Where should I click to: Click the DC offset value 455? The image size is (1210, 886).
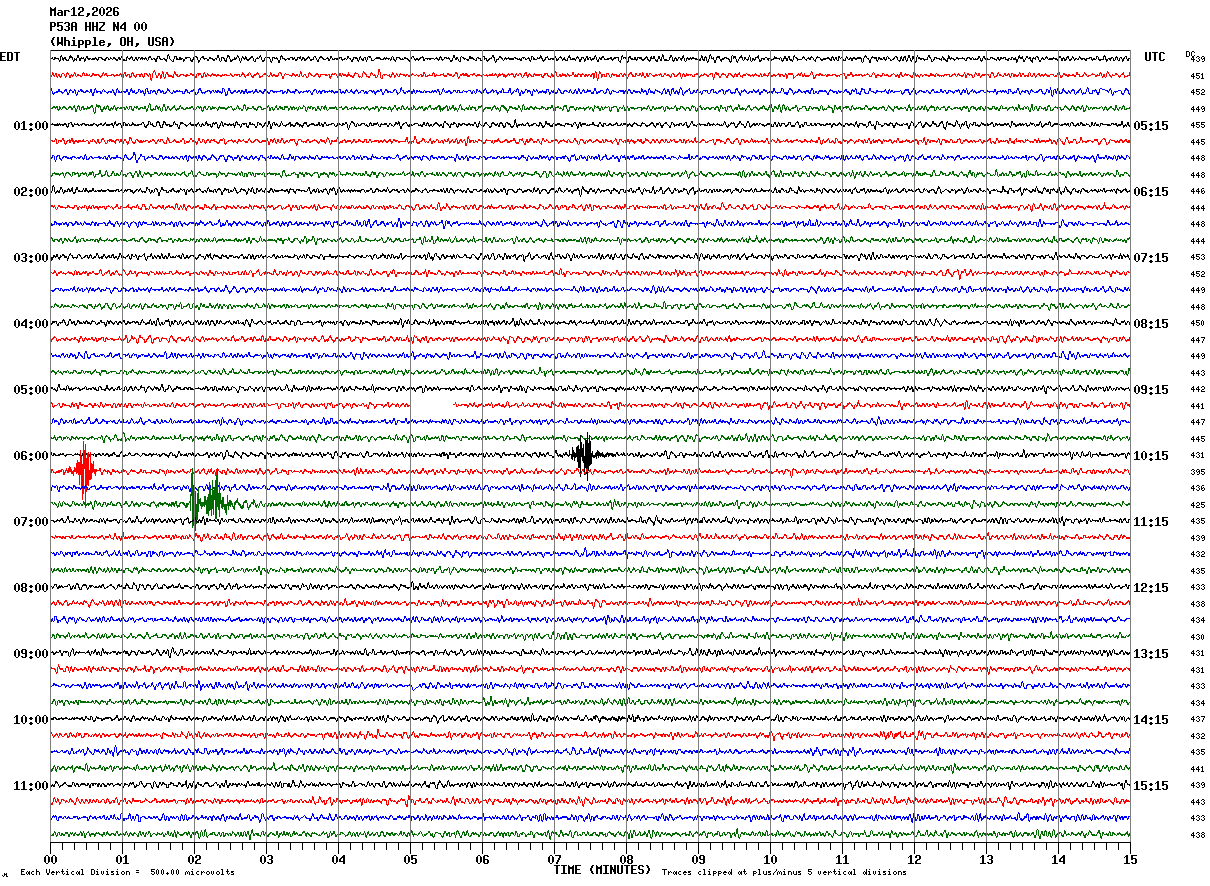[x=1197, y=125]
